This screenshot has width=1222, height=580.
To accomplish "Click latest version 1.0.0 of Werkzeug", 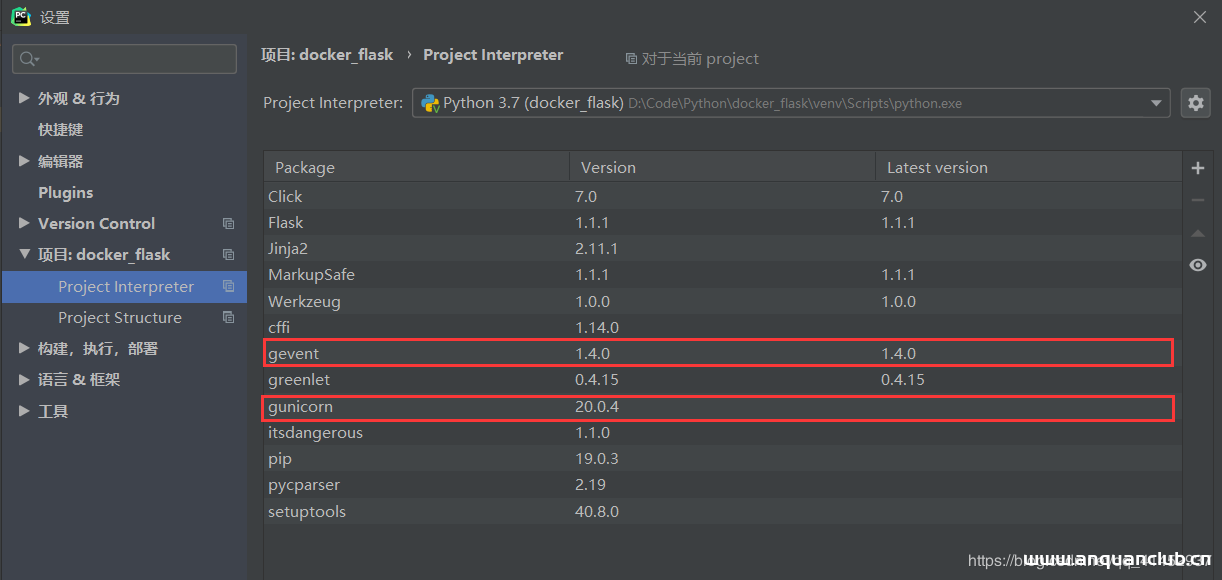I will point(898,301).
